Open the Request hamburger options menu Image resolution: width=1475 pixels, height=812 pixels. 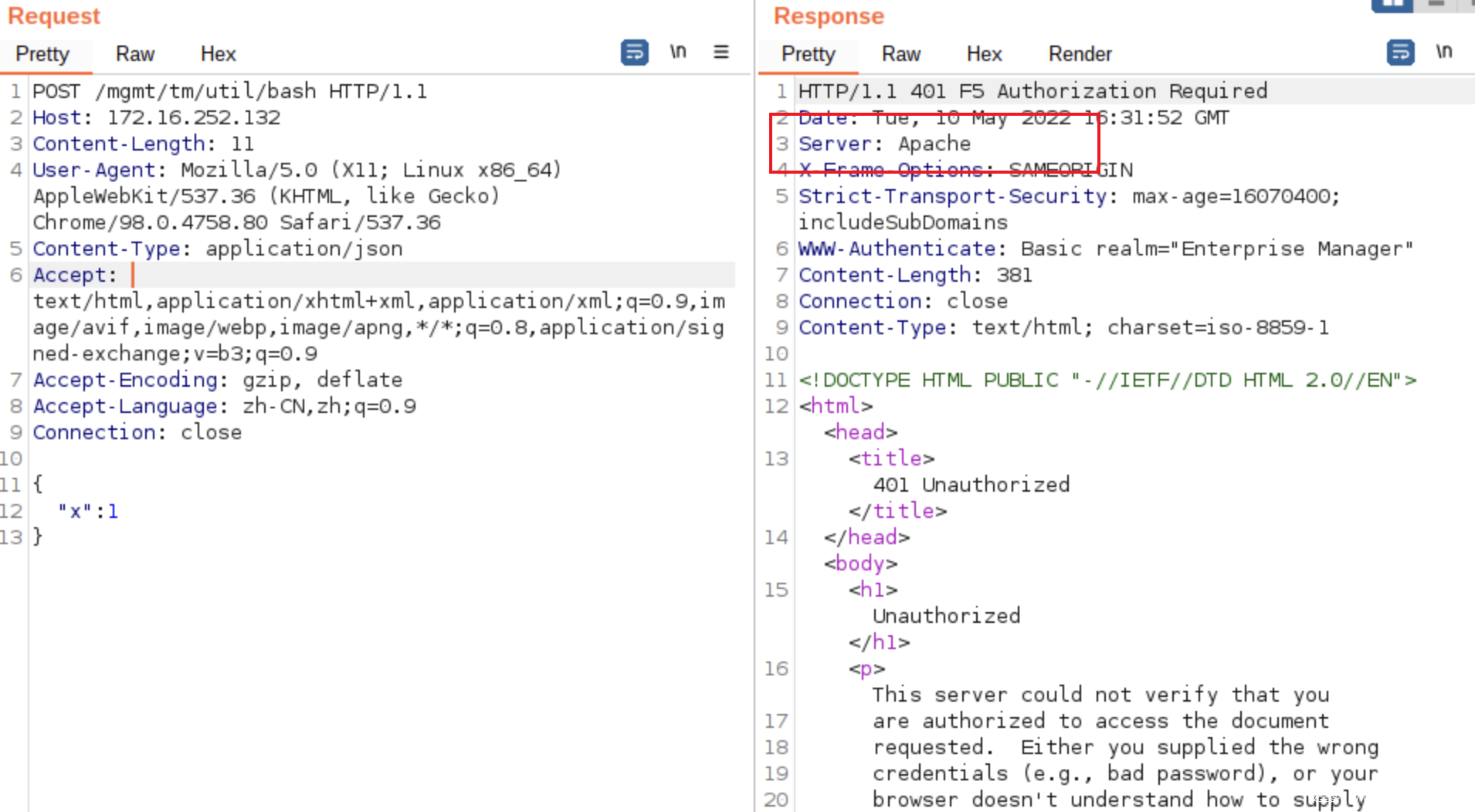click(721, 52)
